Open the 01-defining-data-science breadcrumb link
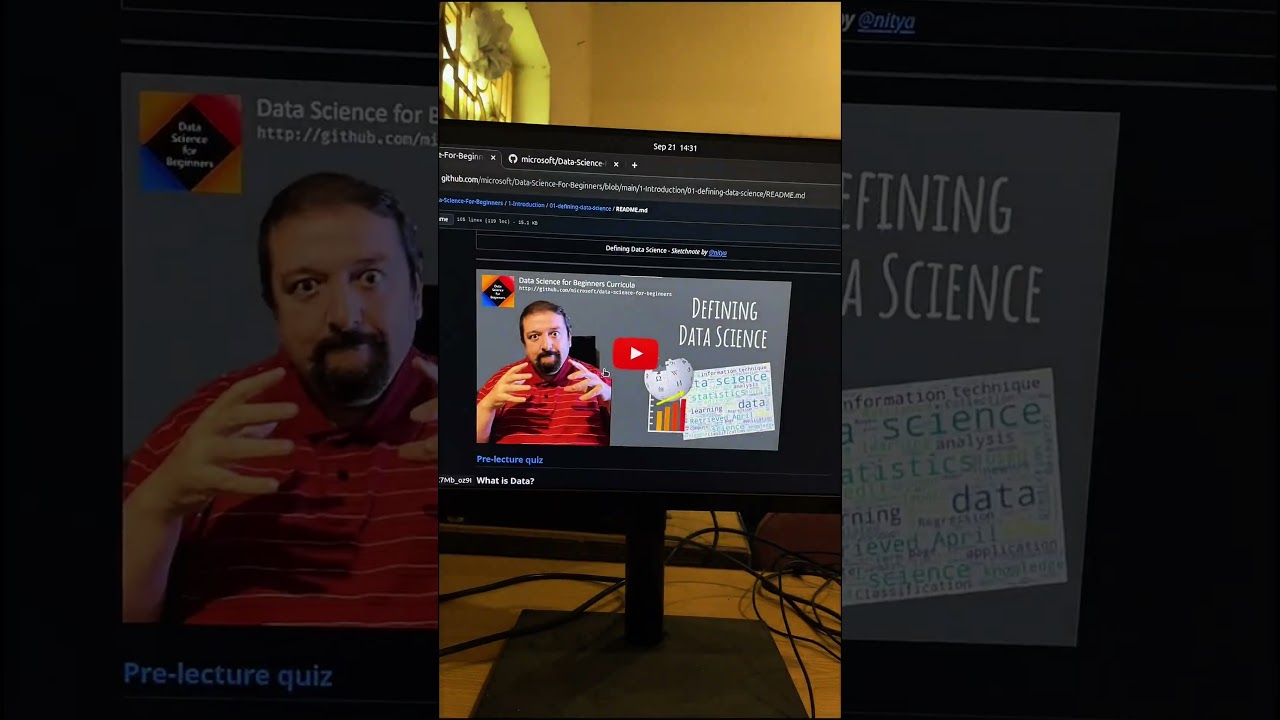 [580, 207]
